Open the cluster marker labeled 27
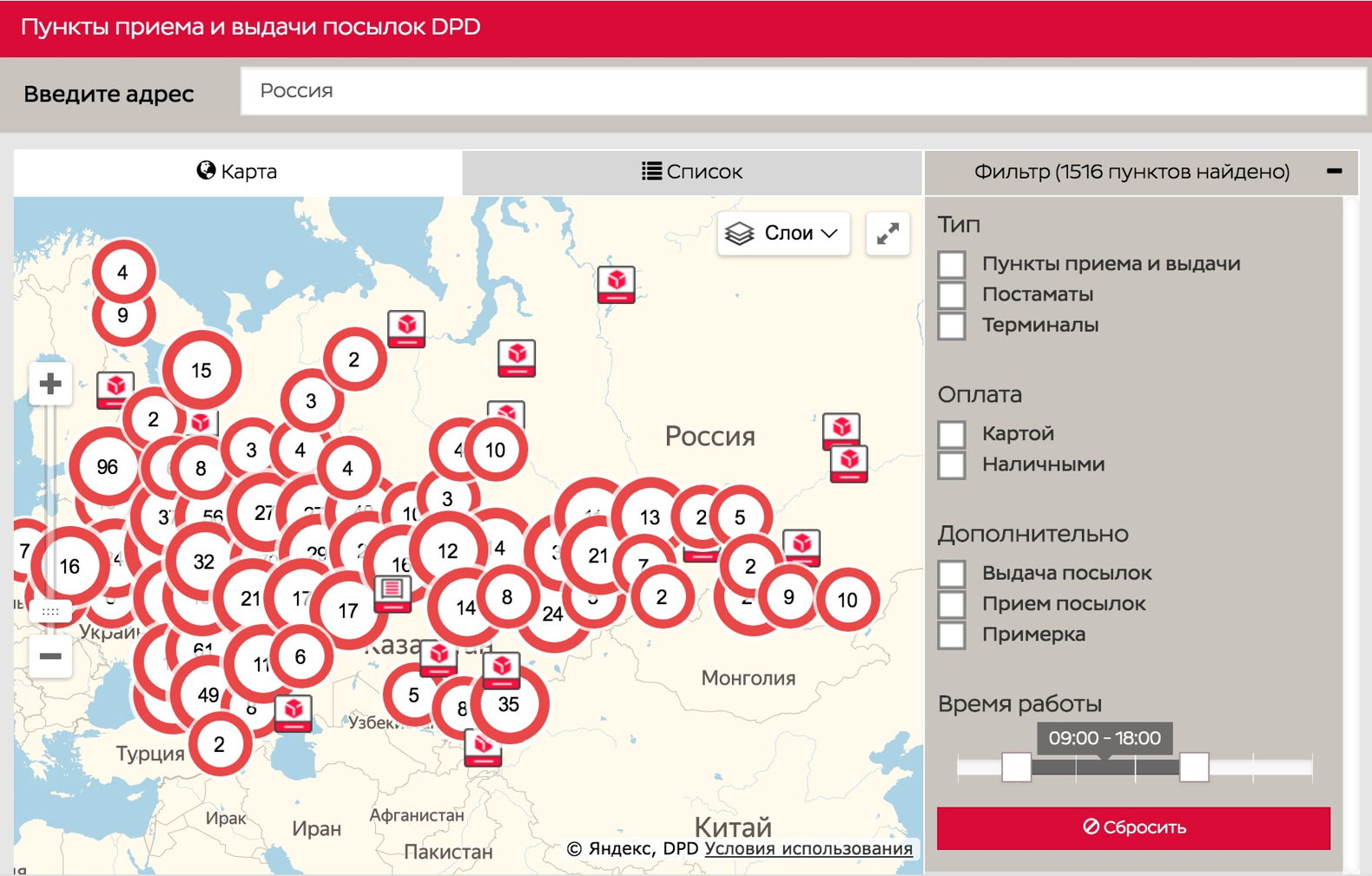This screenshot has height=876, width=1372. (x=264, y=512)
